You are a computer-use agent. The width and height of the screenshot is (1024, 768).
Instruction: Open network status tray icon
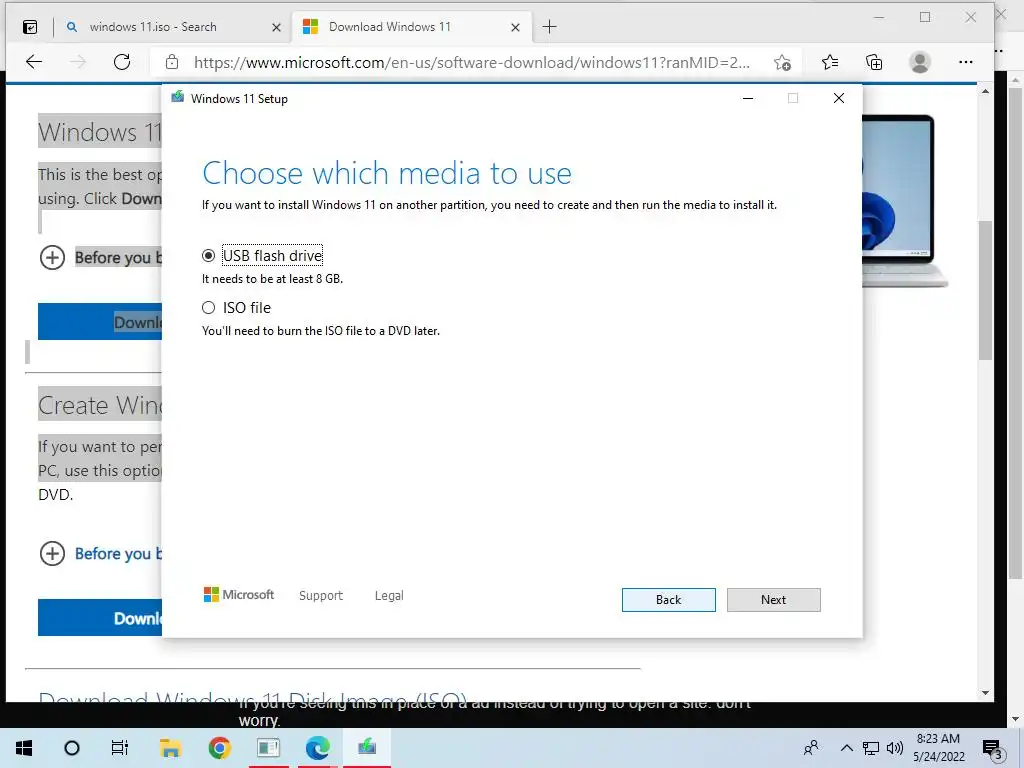point(871,748)
